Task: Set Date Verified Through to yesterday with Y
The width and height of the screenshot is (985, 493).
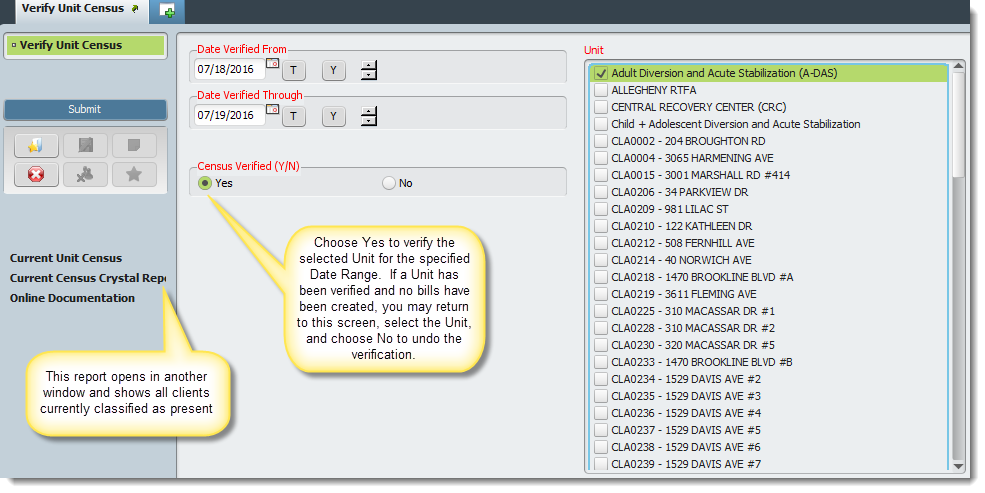Action: [x=334, y=116]
